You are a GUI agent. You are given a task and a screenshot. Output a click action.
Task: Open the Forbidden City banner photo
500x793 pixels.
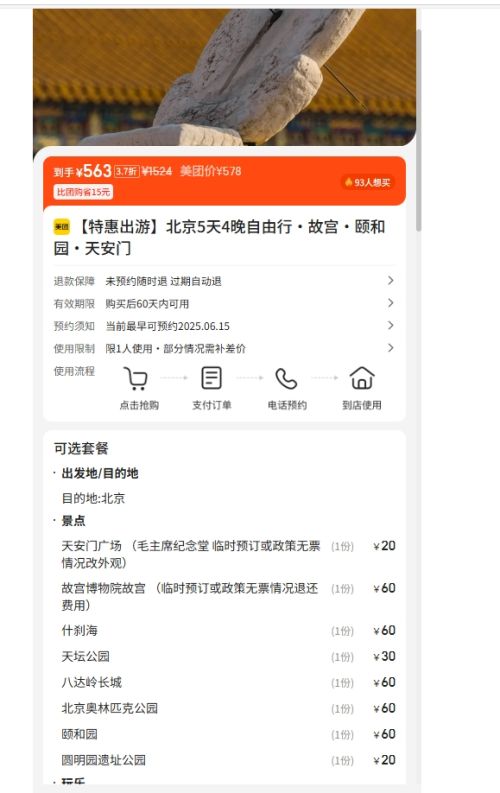[x=224, y=77]
